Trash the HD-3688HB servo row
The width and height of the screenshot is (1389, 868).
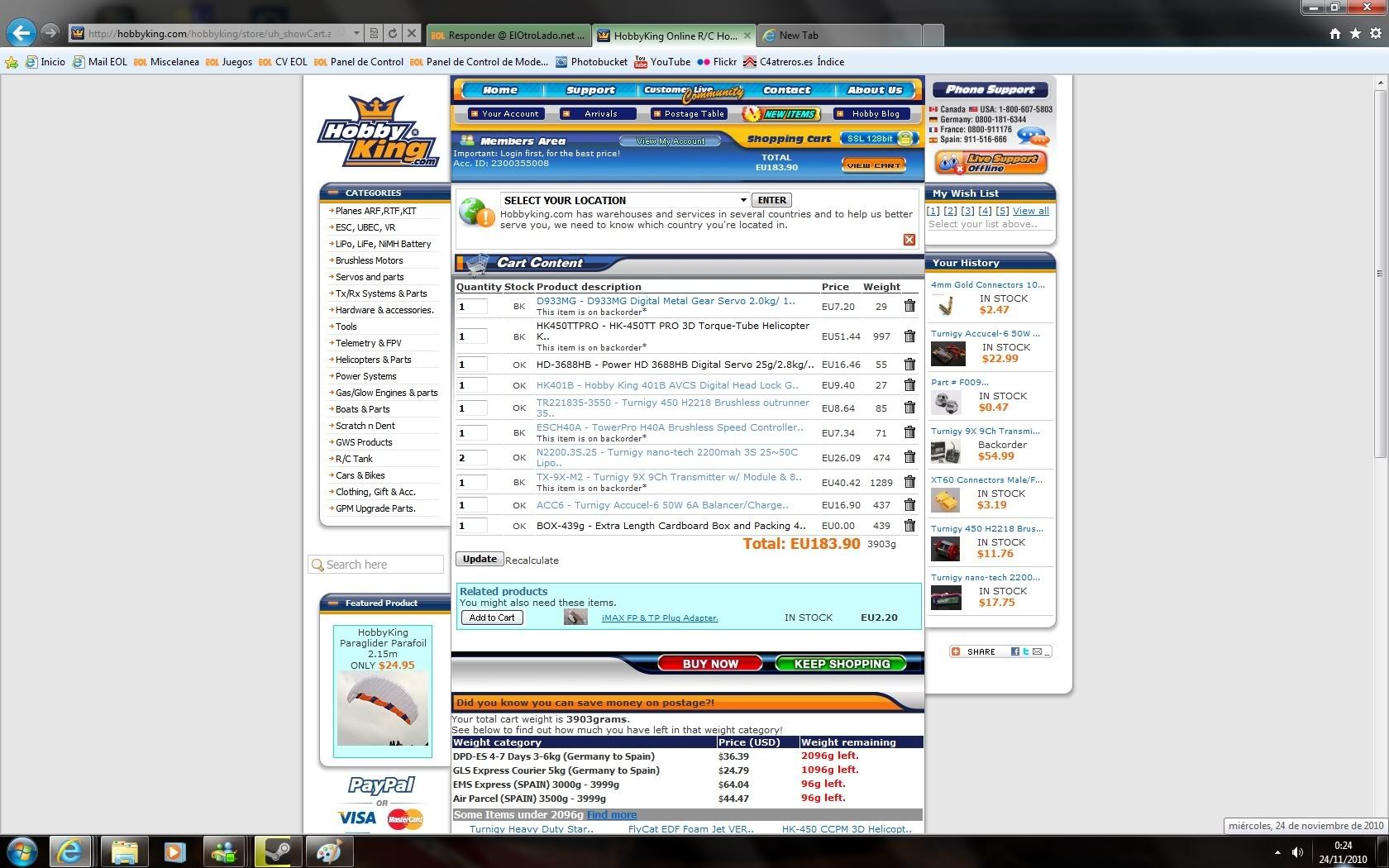(909, 365)
